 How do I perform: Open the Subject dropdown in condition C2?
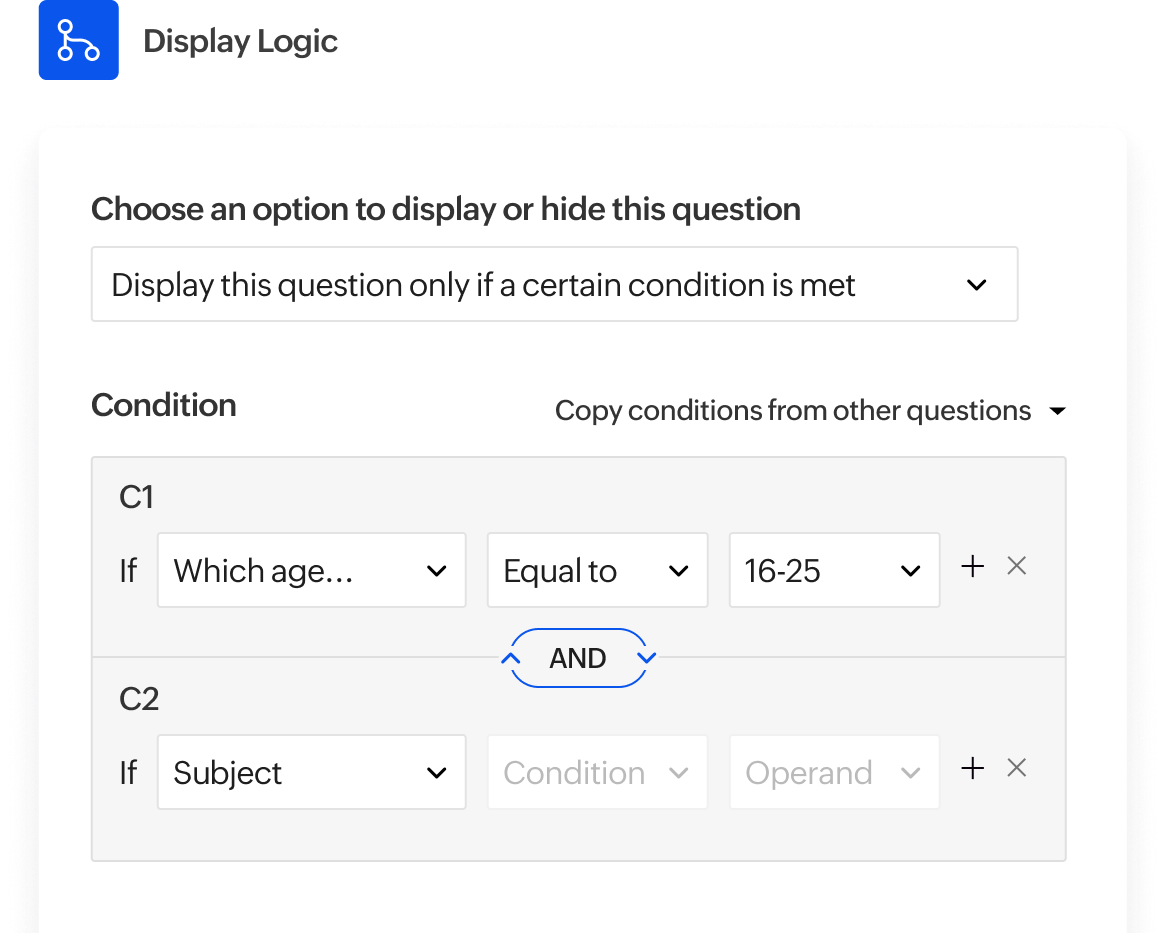[x=311, y=772]
